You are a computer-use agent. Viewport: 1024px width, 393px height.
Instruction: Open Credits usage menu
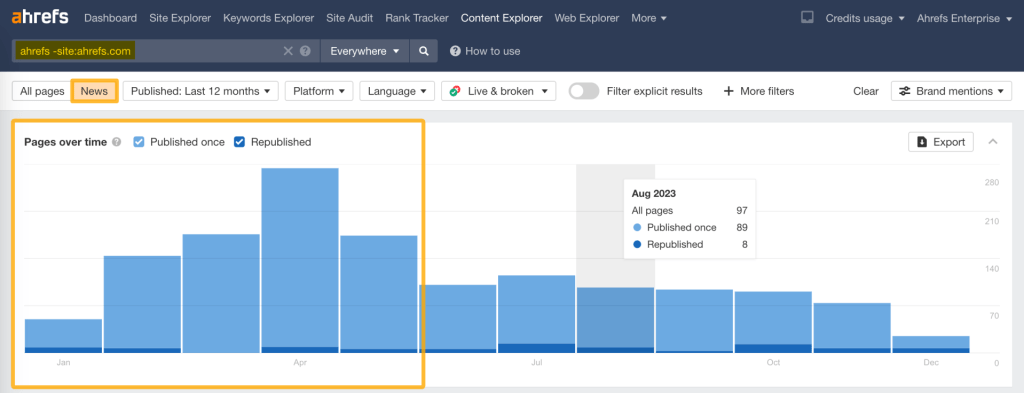coord(865,18)
